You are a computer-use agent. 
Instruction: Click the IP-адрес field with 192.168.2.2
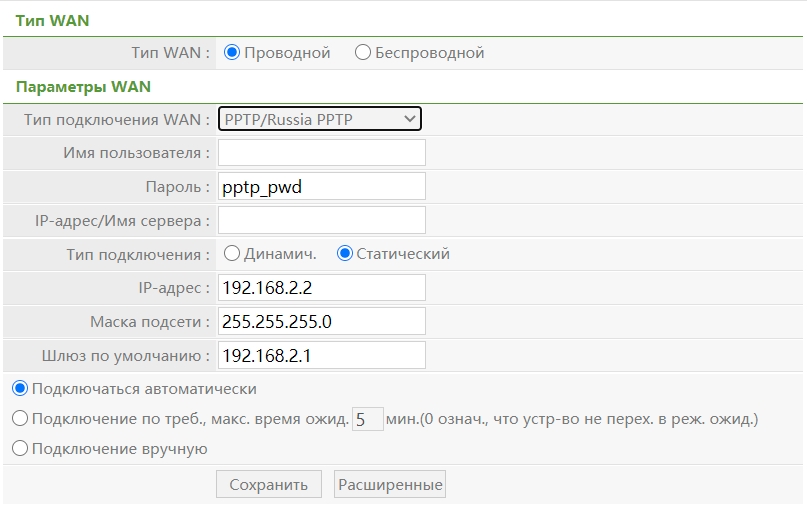tap(321, 288)
